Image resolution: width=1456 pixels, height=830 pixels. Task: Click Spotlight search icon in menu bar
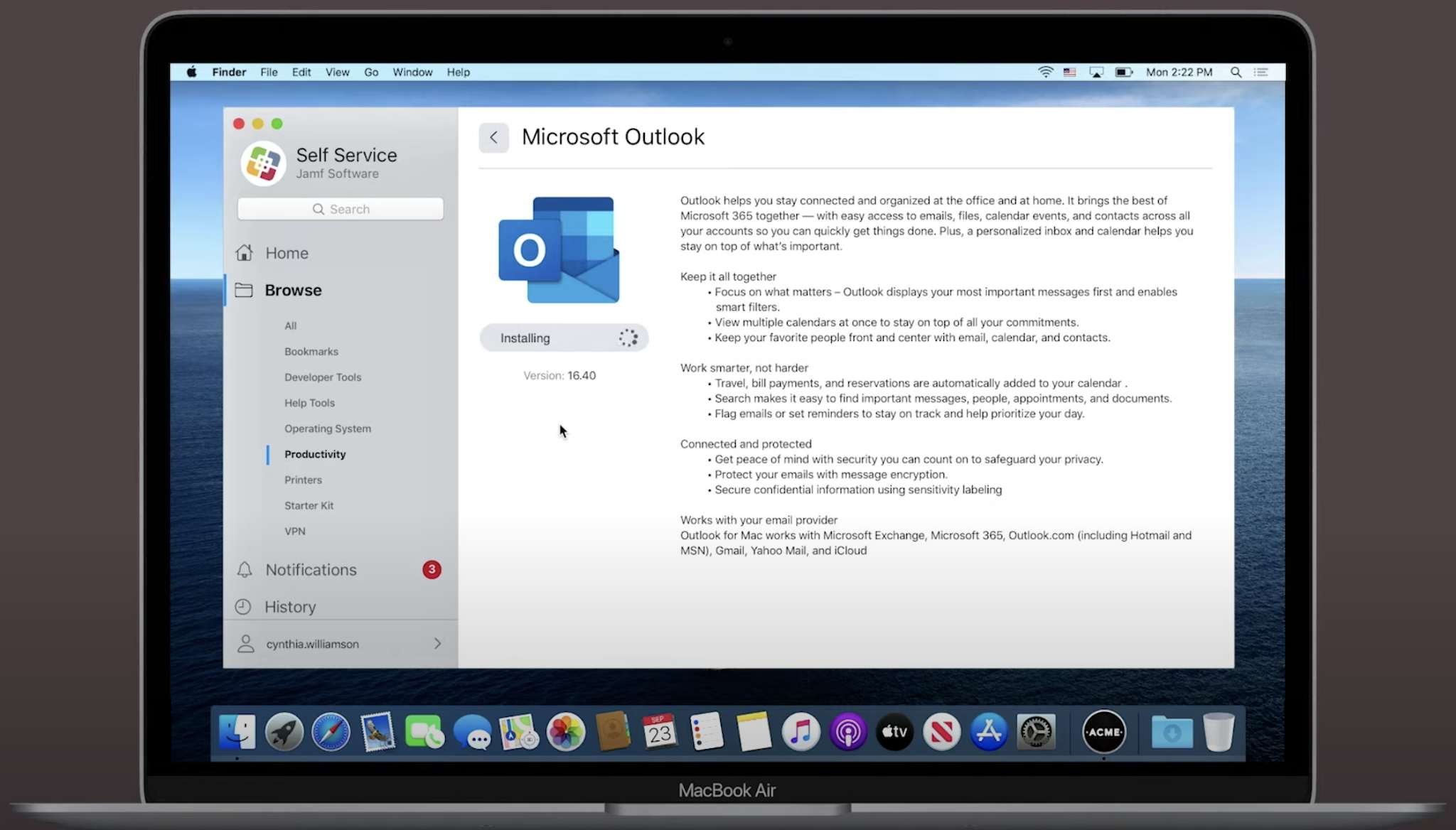pos(1236,72)
